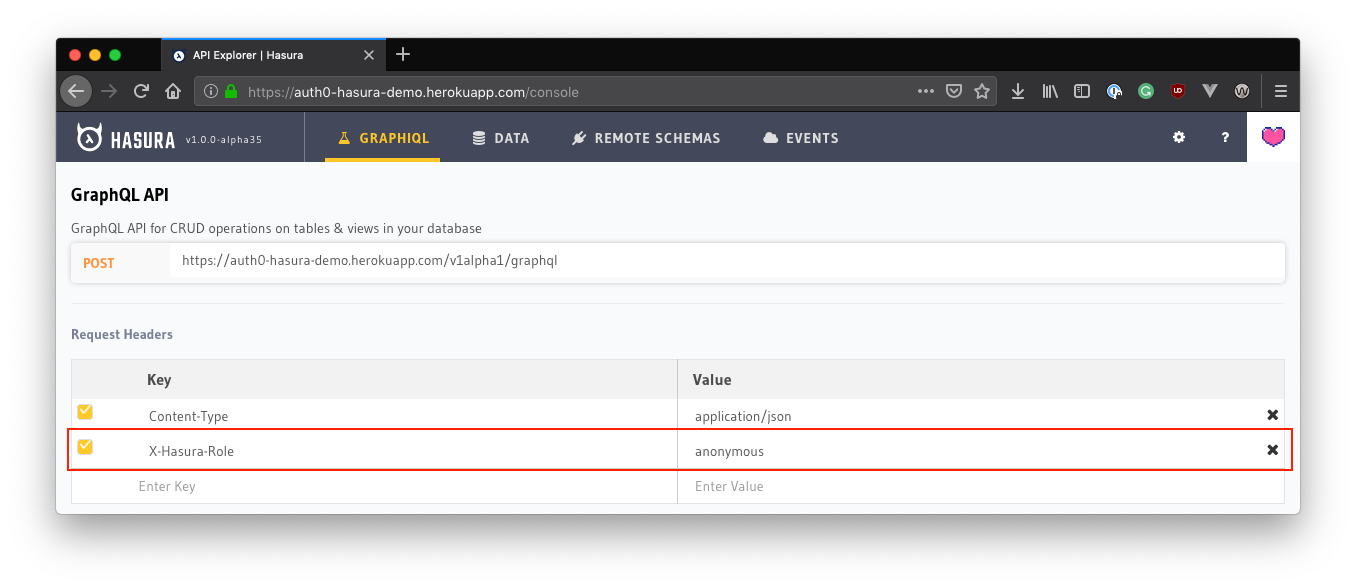This screenshot has width=1356, height=588.
Task: Delete the X-Hasura-Role header row
Action: click(1272, 450)
